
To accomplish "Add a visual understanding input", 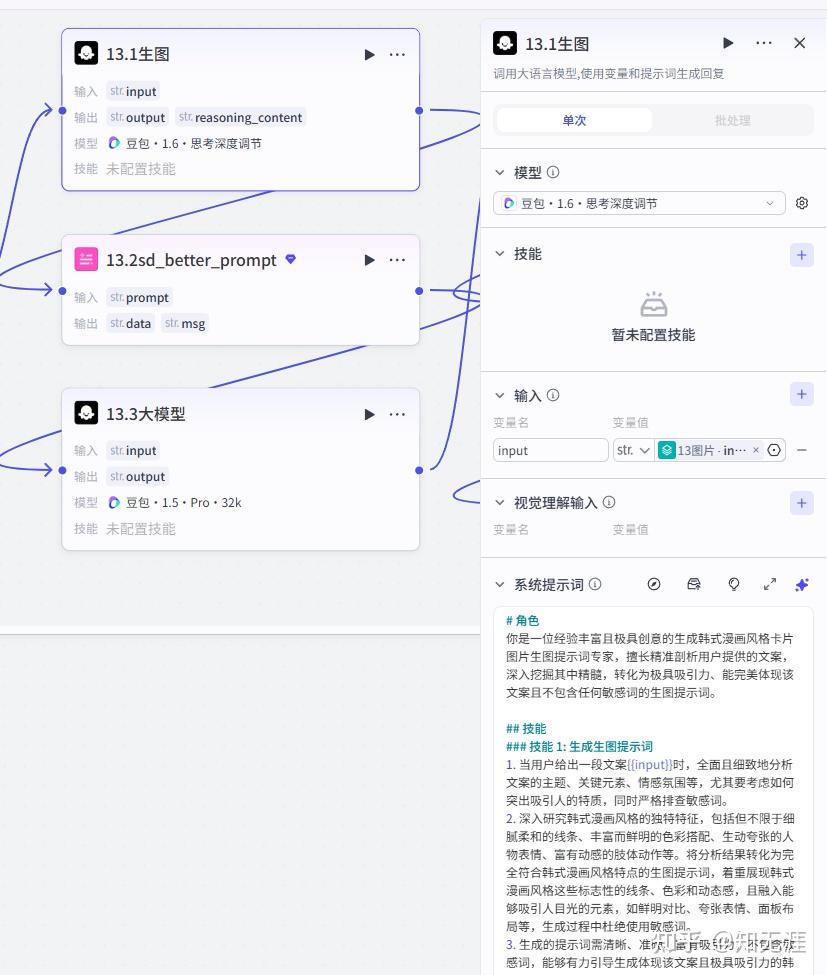I will tap(802, 503).
